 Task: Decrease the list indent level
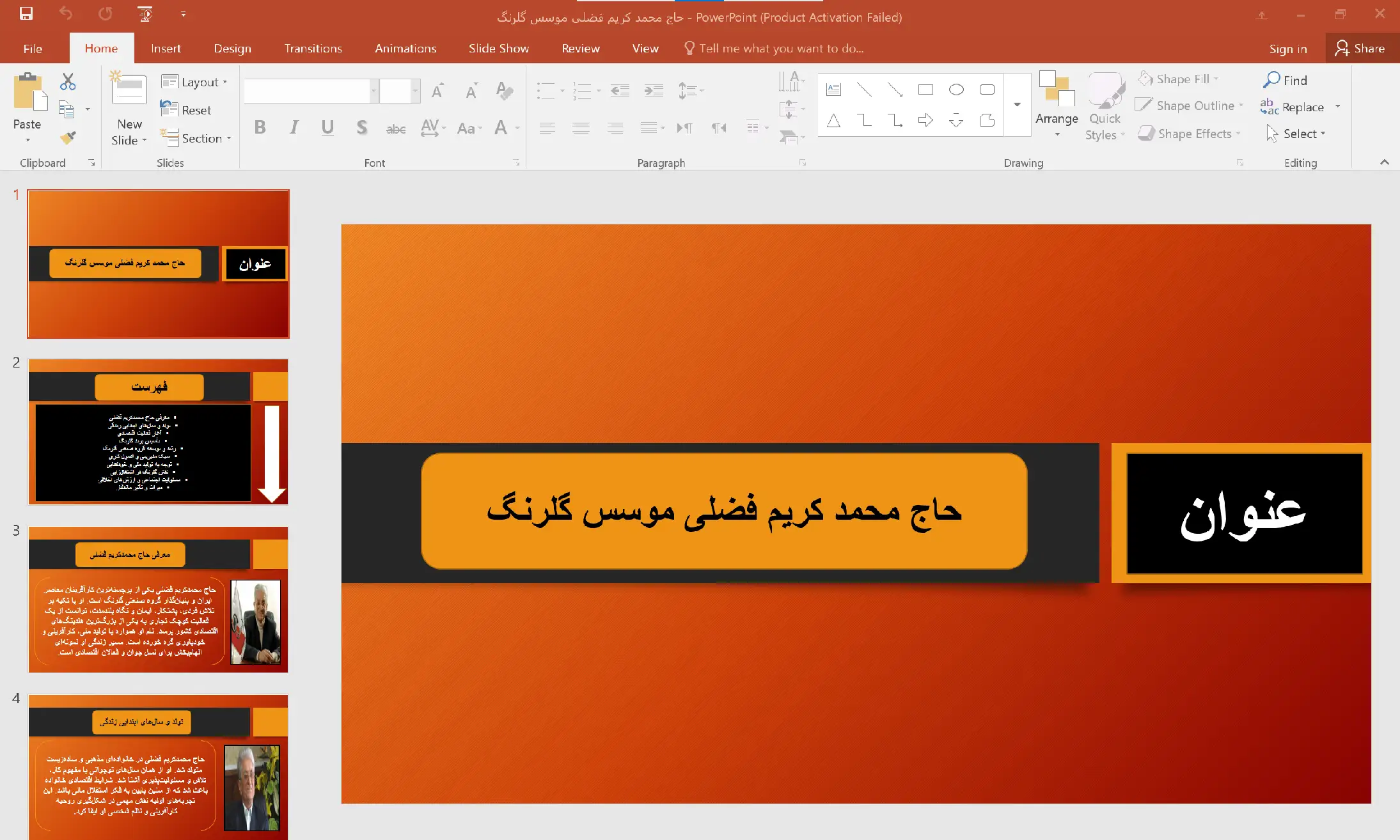(x=620, y=91)
